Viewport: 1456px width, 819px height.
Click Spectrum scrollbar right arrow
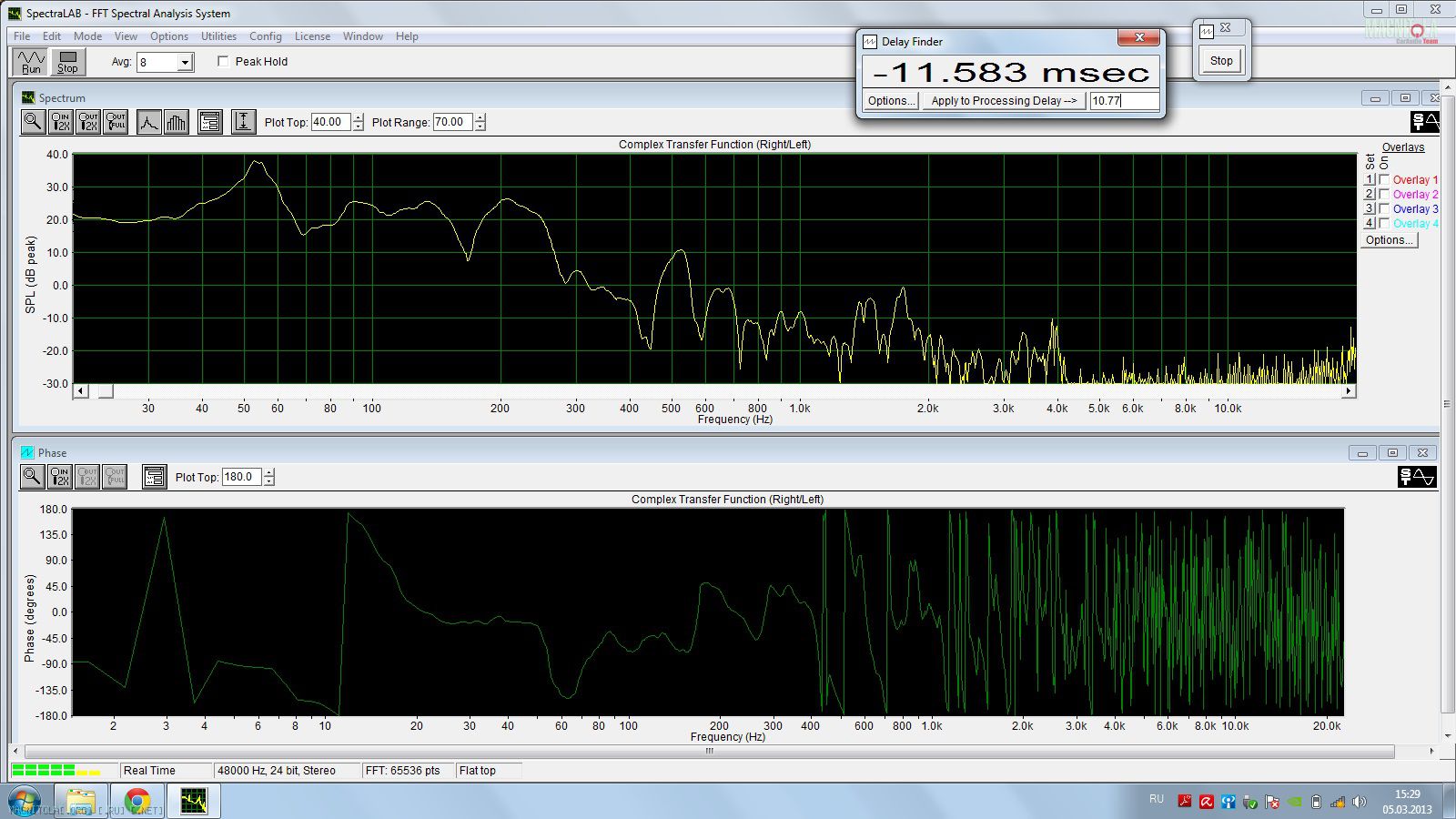point(1349,391)
